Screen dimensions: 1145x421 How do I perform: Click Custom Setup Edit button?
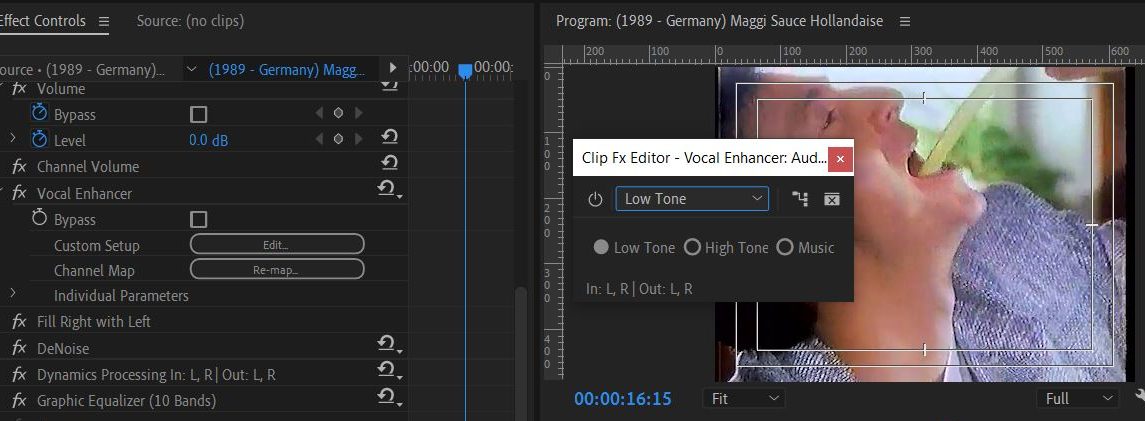click(277, 244)
